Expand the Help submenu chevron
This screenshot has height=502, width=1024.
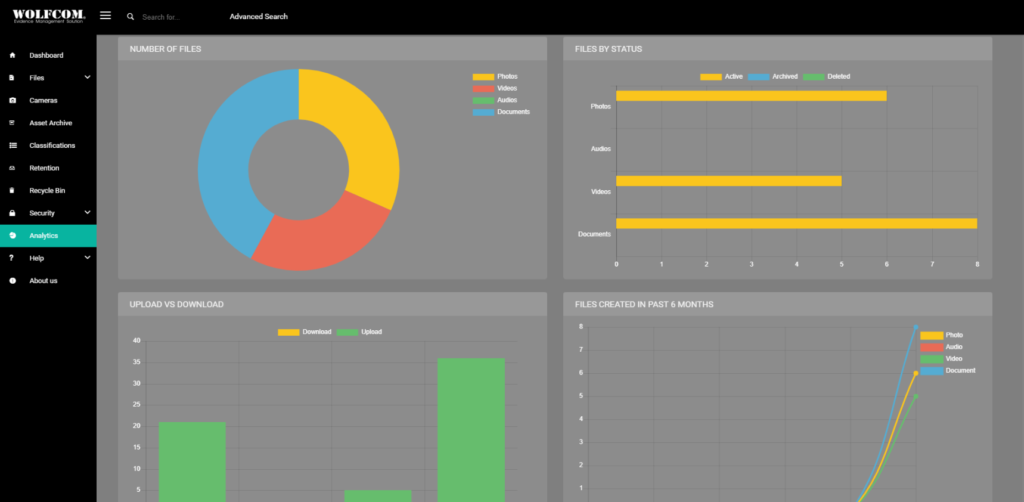pos(88,258)
